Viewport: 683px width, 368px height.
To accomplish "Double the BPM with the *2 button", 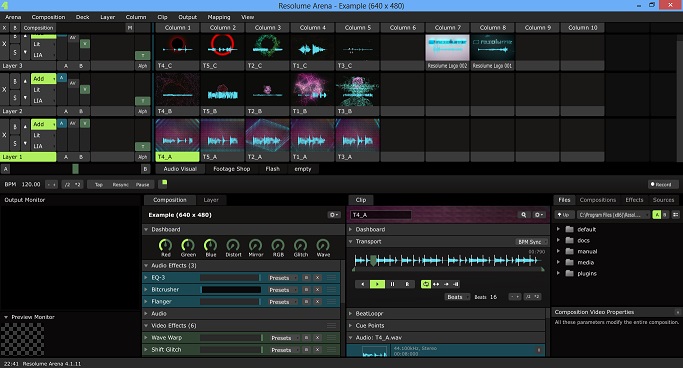I will click(x=78, y=185).
